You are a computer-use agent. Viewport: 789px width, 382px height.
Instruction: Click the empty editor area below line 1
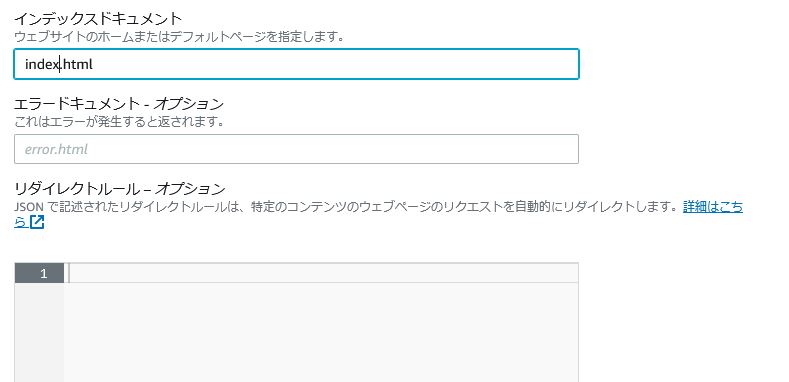(x=321, y=332)
